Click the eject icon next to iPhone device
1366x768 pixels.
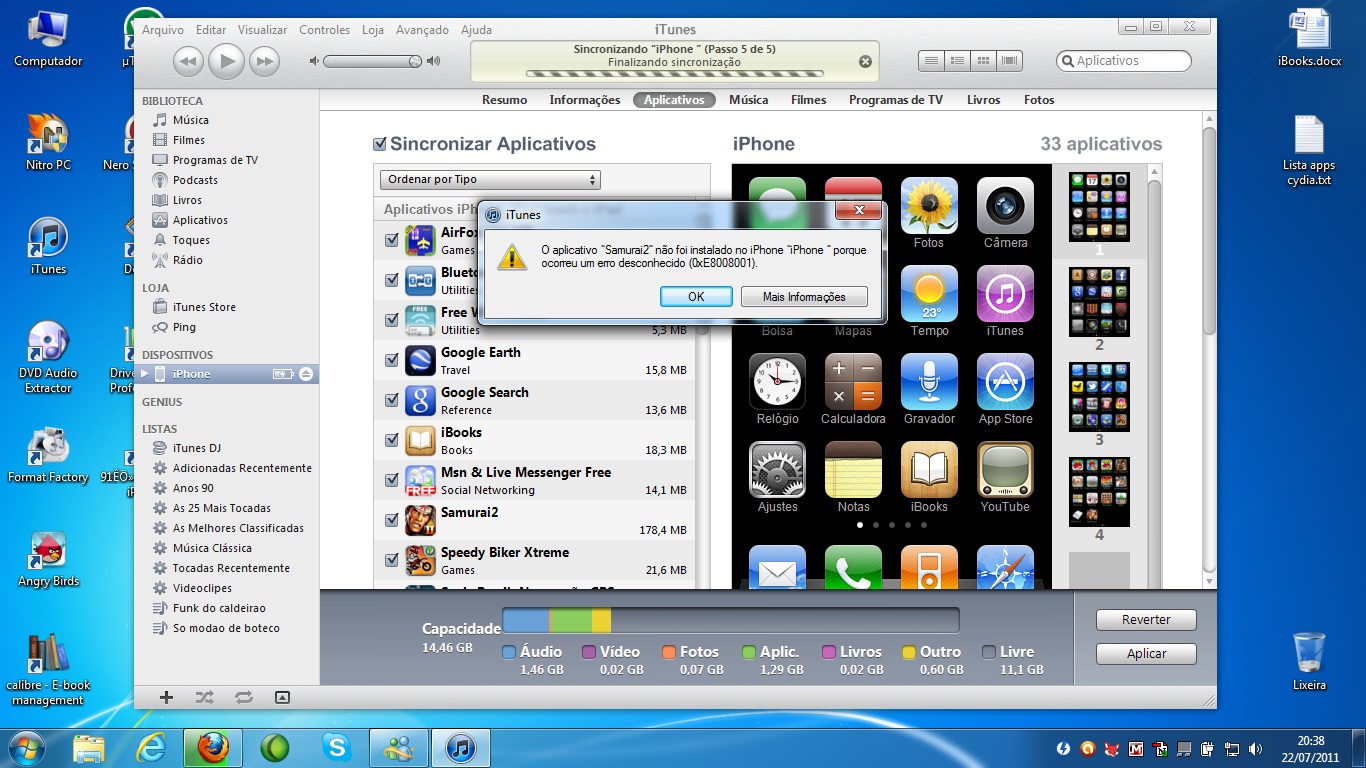tap(306, 374)
